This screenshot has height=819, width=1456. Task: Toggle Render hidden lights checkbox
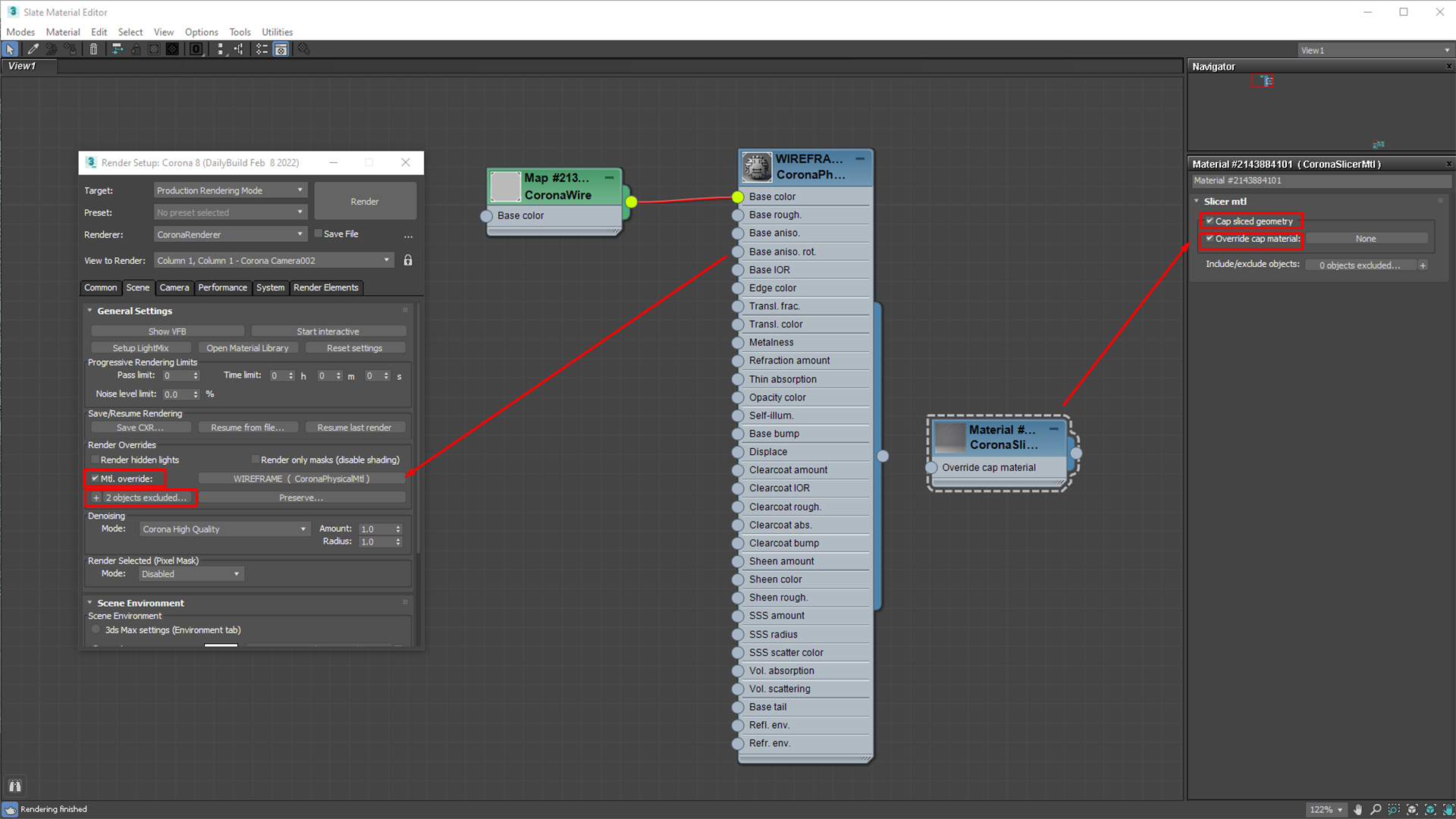[x=95, y=460]
